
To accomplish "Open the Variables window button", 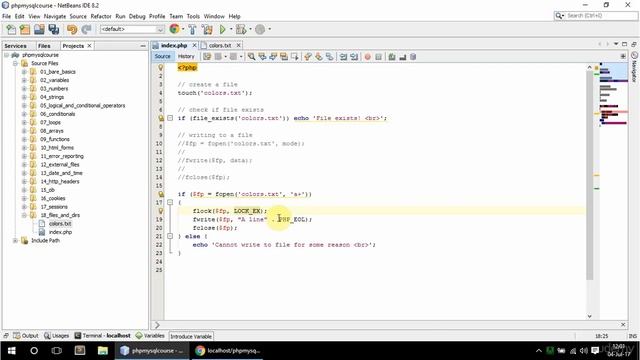I will click(x=150, y=336).
